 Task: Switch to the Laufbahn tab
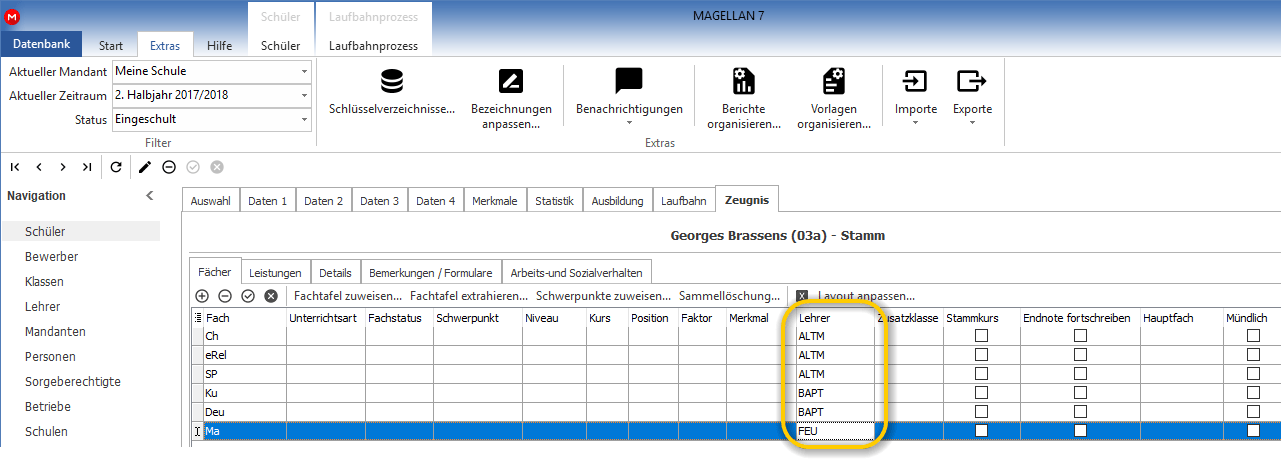pyautogui.click(x=684, y=200)
